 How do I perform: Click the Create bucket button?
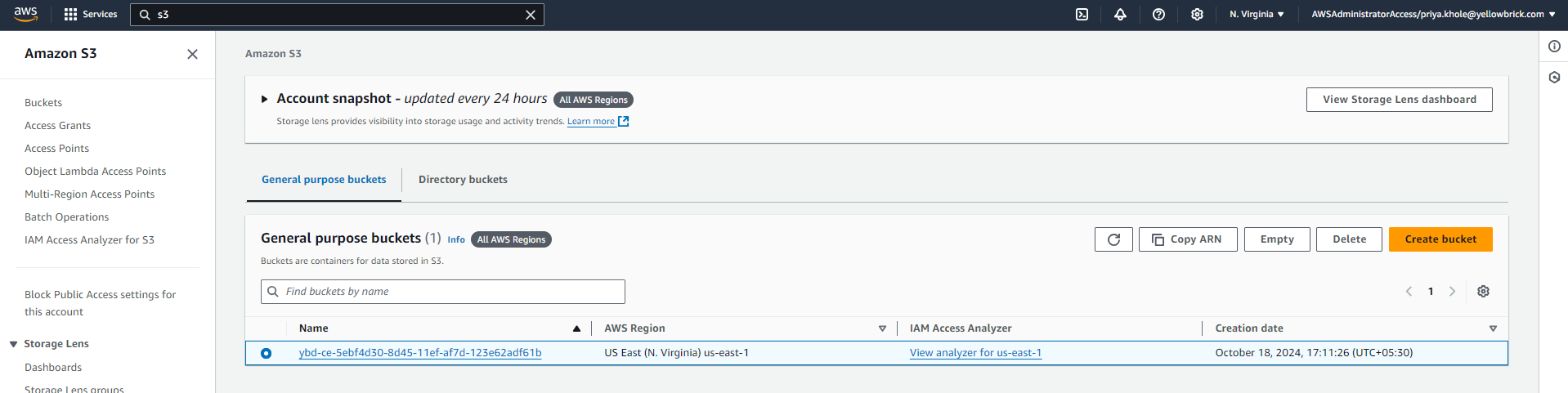pos(1440,239)
